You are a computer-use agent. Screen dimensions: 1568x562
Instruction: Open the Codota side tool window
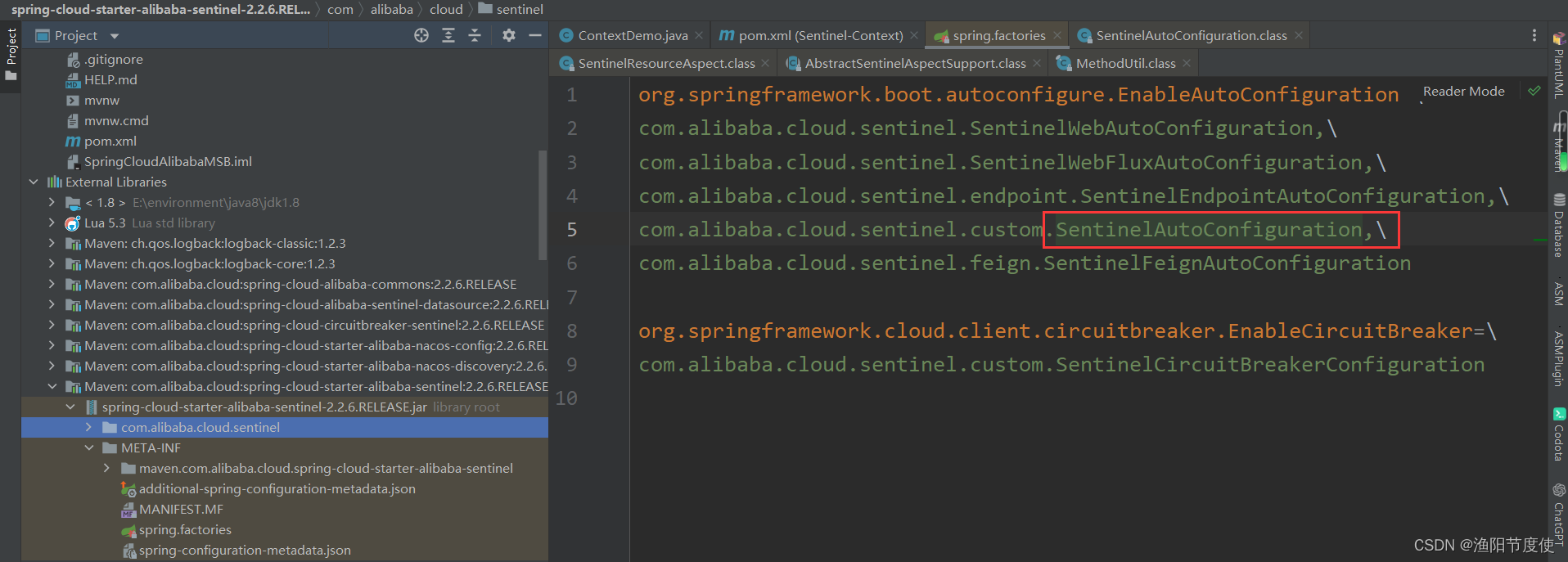click(x=1559, y=434)
